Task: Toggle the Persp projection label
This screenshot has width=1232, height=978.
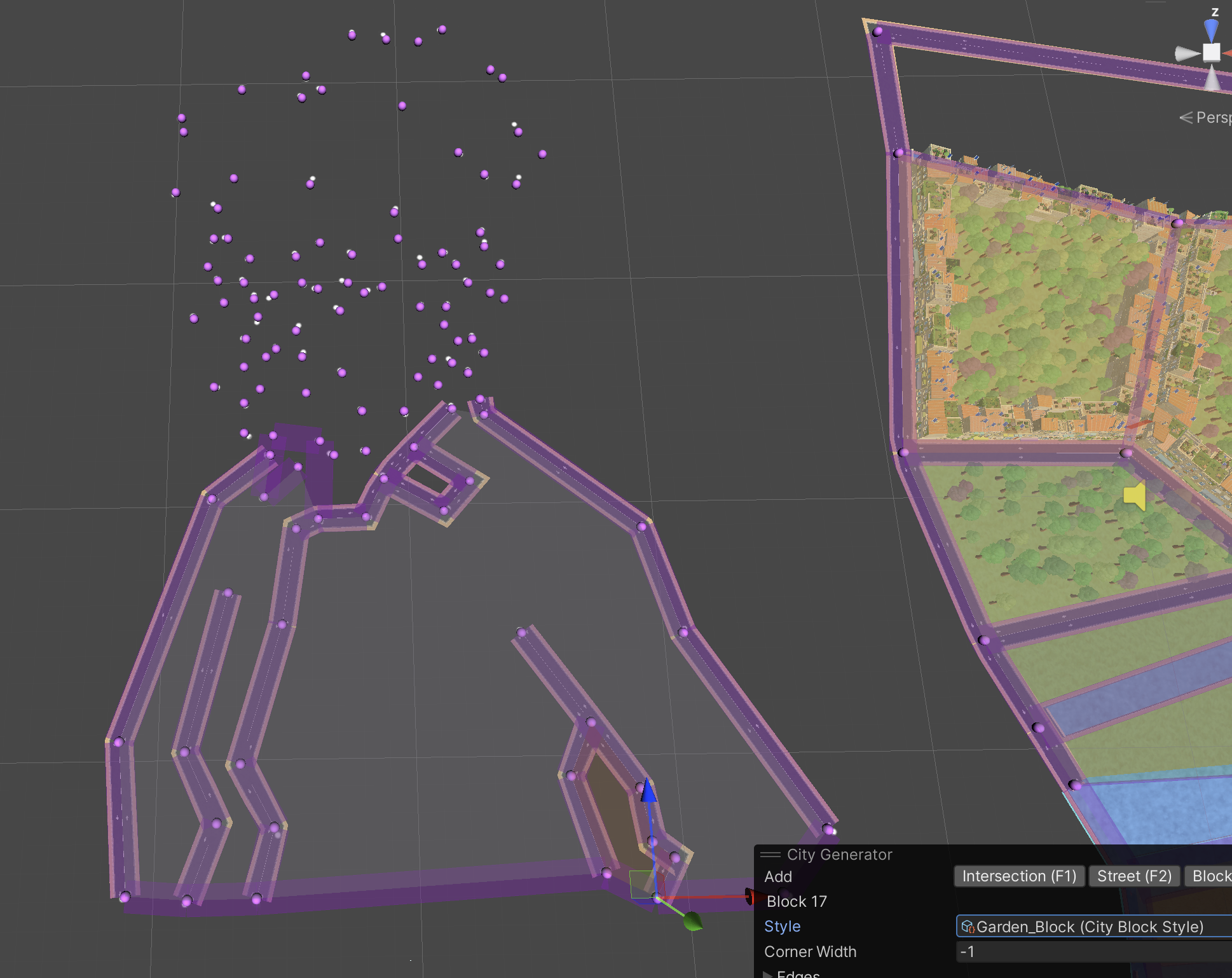Action: (1206, 118)
